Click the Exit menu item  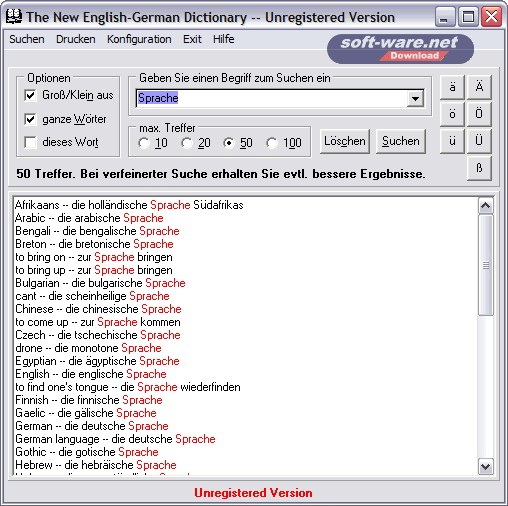coord(192,39)
